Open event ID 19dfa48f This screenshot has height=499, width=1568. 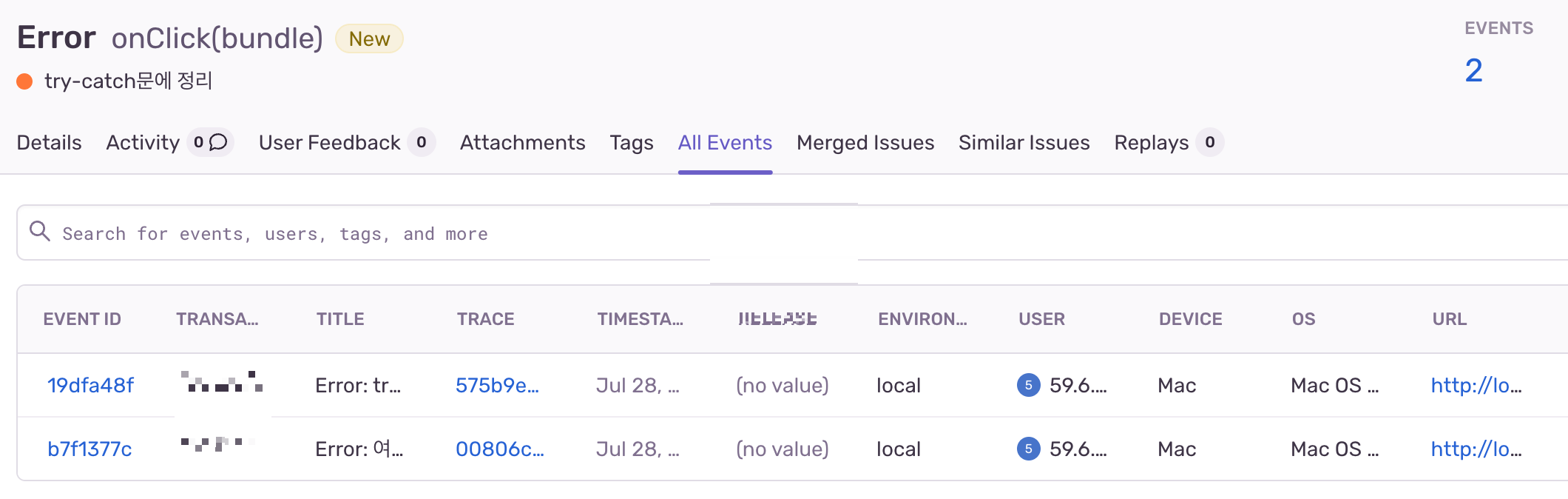point(90,385)
